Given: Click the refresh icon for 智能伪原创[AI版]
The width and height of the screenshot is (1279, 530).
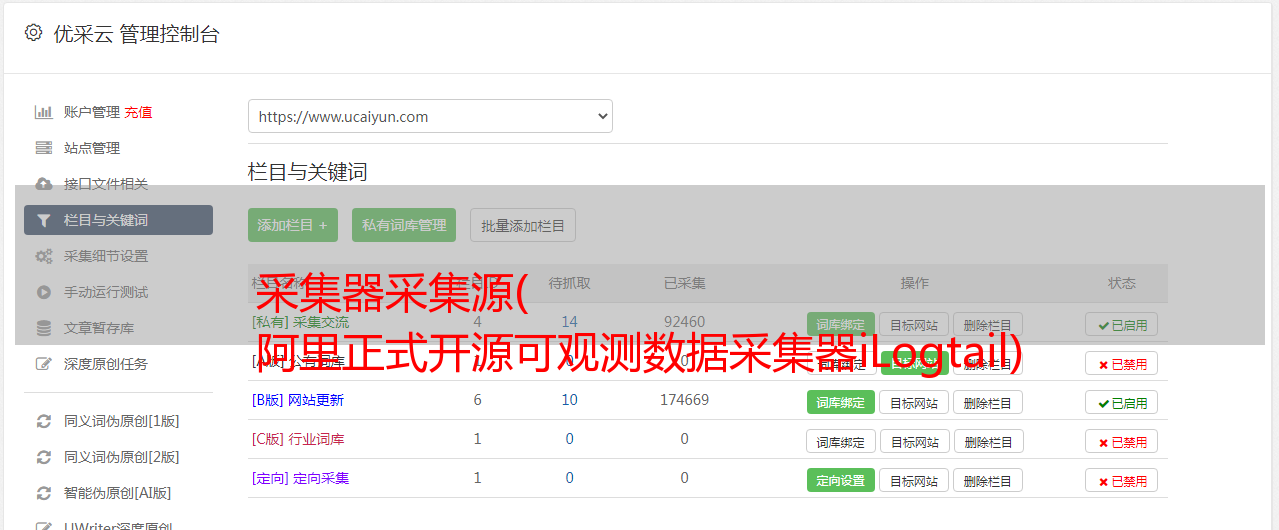Looking at the screenshot, I should pyautogui.click(x=43, y=493).
